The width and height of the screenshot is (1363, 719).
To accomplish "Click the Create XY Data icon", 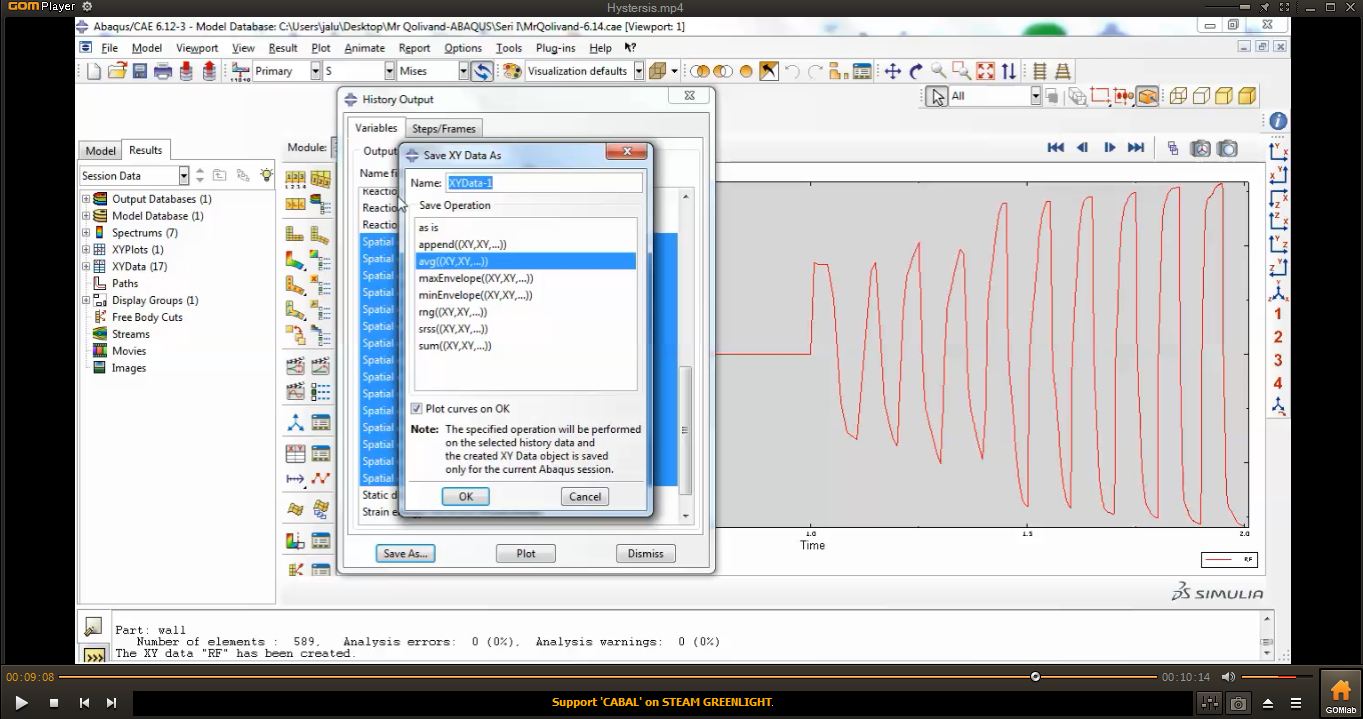I will (296, 454).
